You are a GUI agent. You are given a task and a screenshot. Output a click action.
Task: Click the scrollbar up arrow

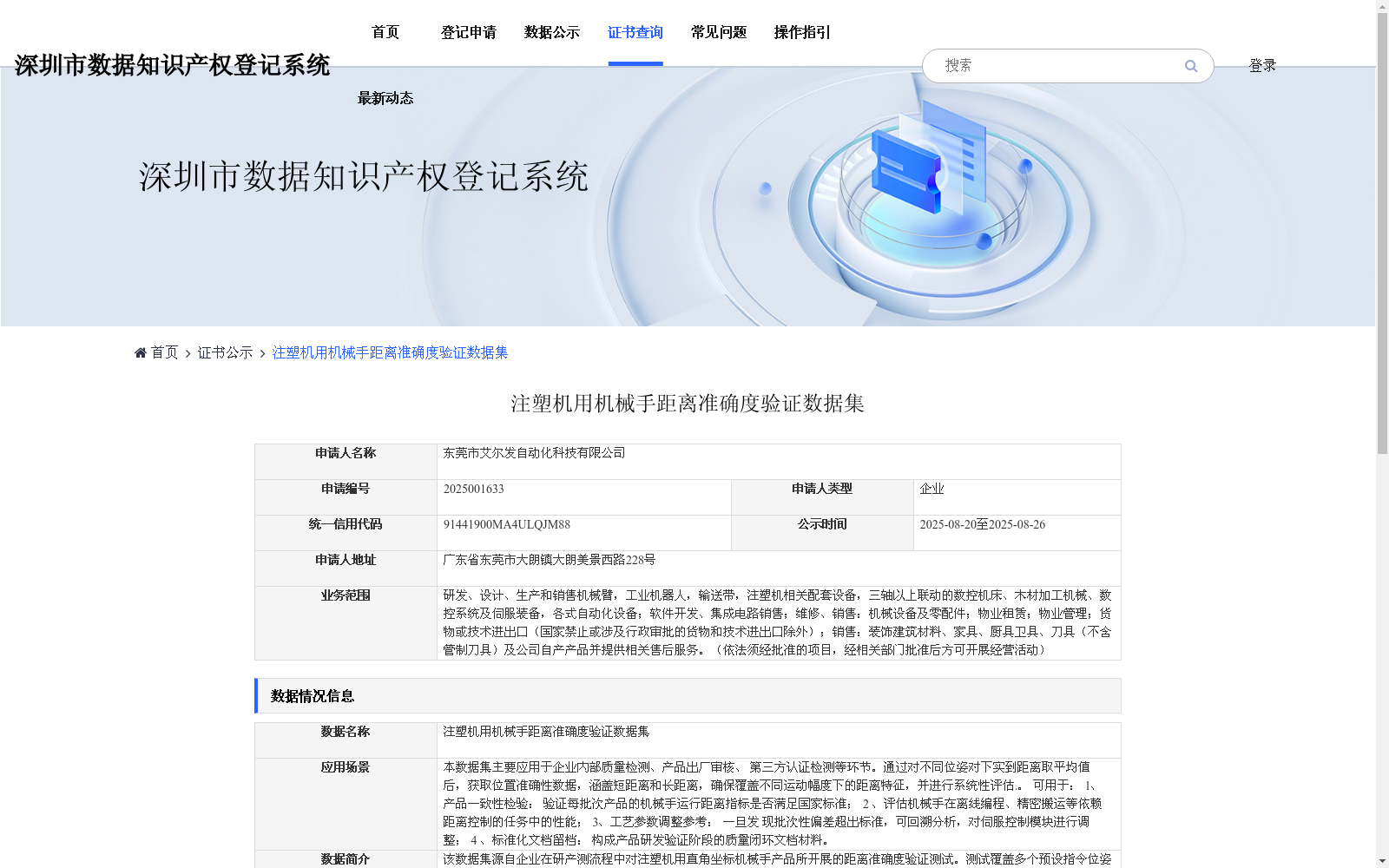tap(1382, 6)
